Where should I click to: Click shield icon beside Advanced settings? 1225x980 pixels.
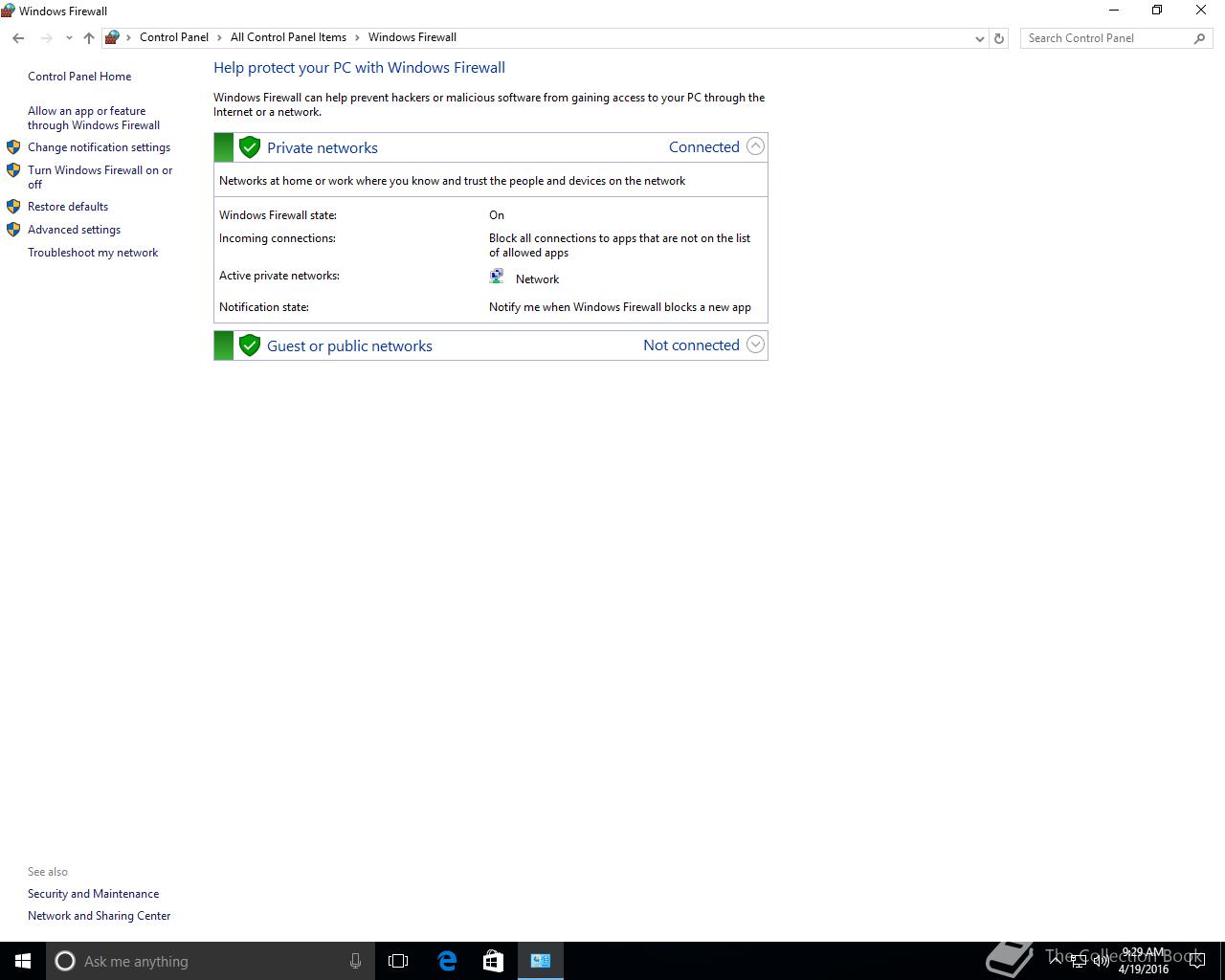pos(13,230)
